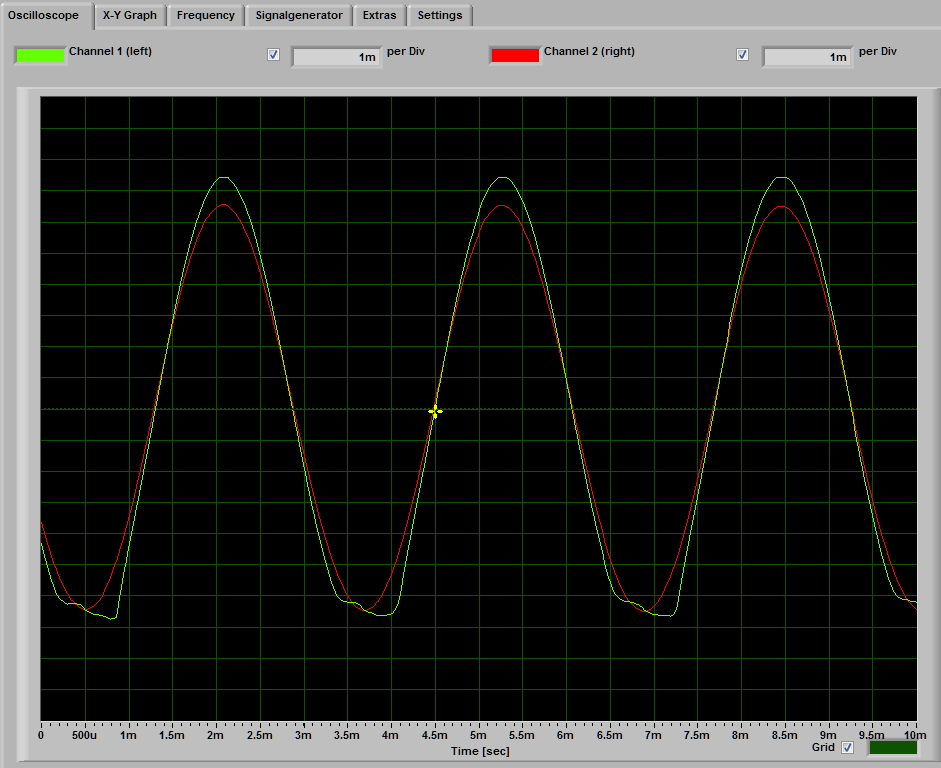This screenshot has height=768, width=941.
Task: Open the X-Y Graph tab
Action: pos(130,16)
